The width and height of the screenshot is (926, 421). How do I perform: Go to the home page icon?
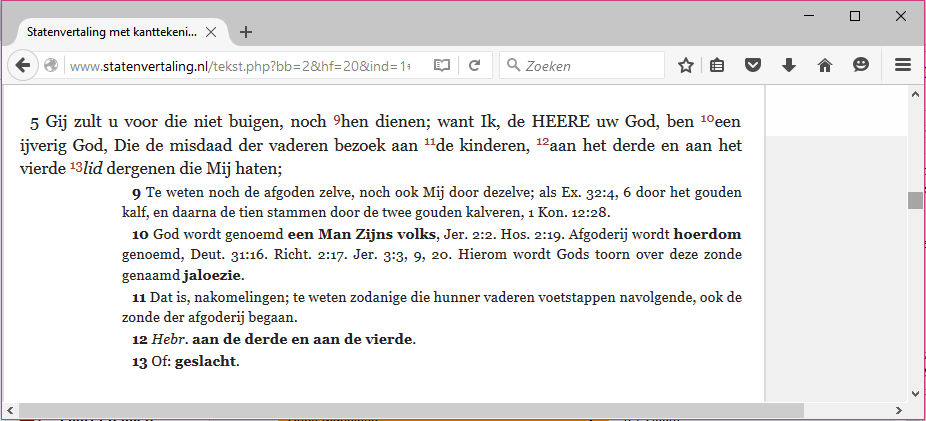(x=825, y=65)
